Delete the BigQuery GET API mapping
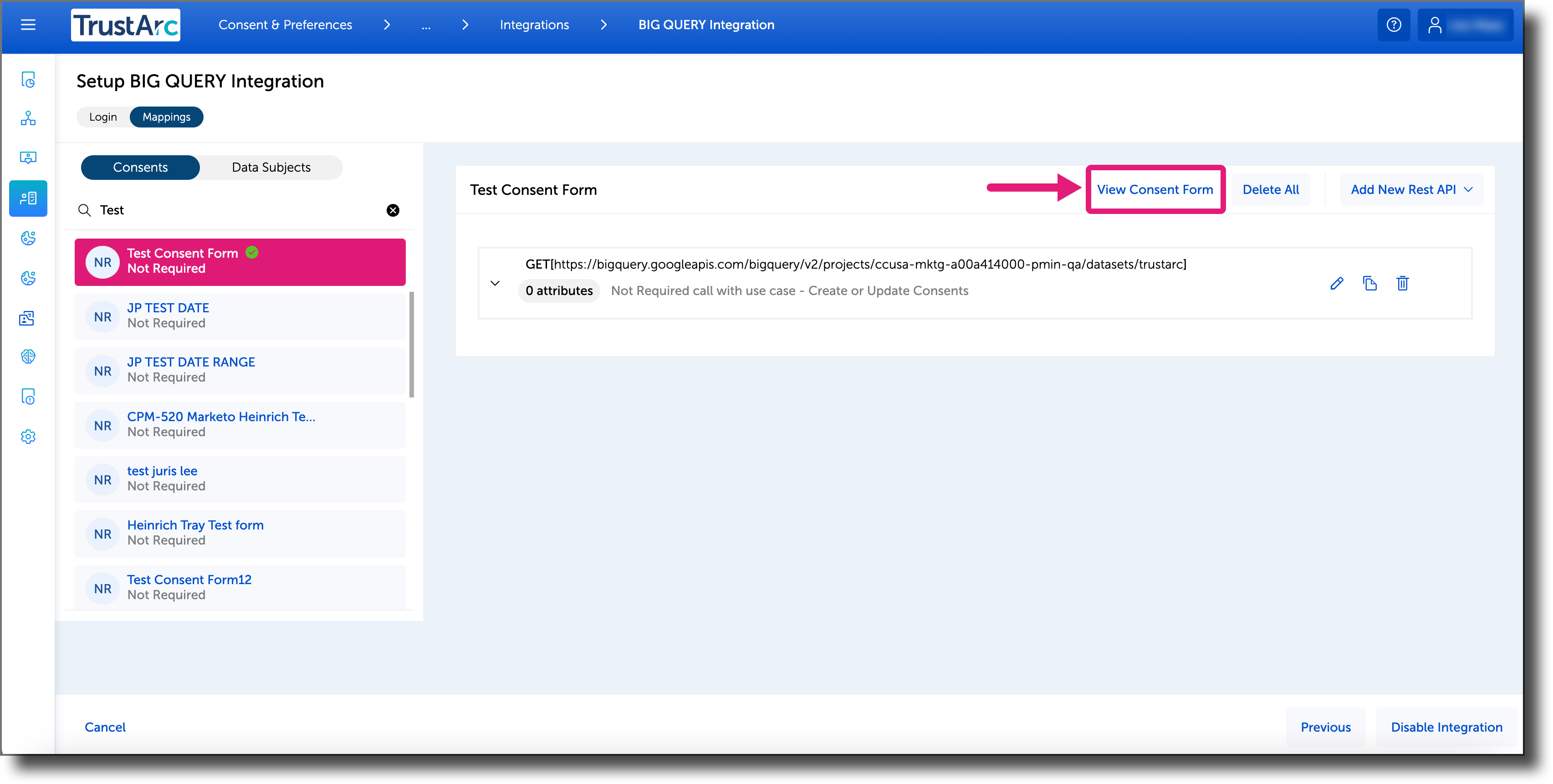 tap(1402, 283)
